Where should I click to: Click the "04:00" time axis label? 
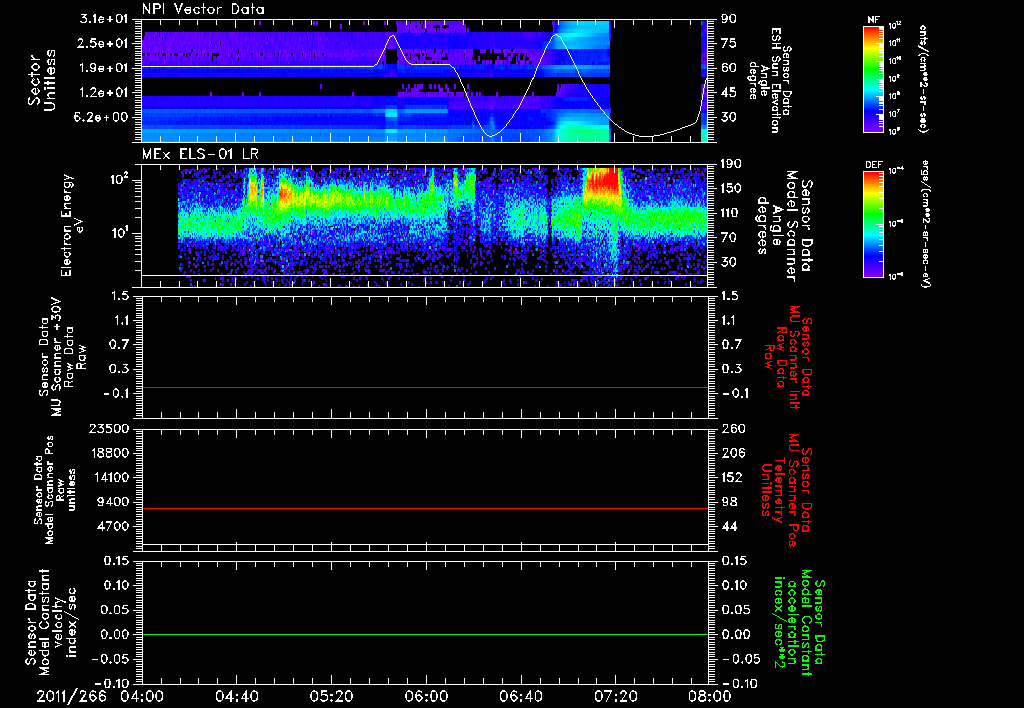[141, 696]
